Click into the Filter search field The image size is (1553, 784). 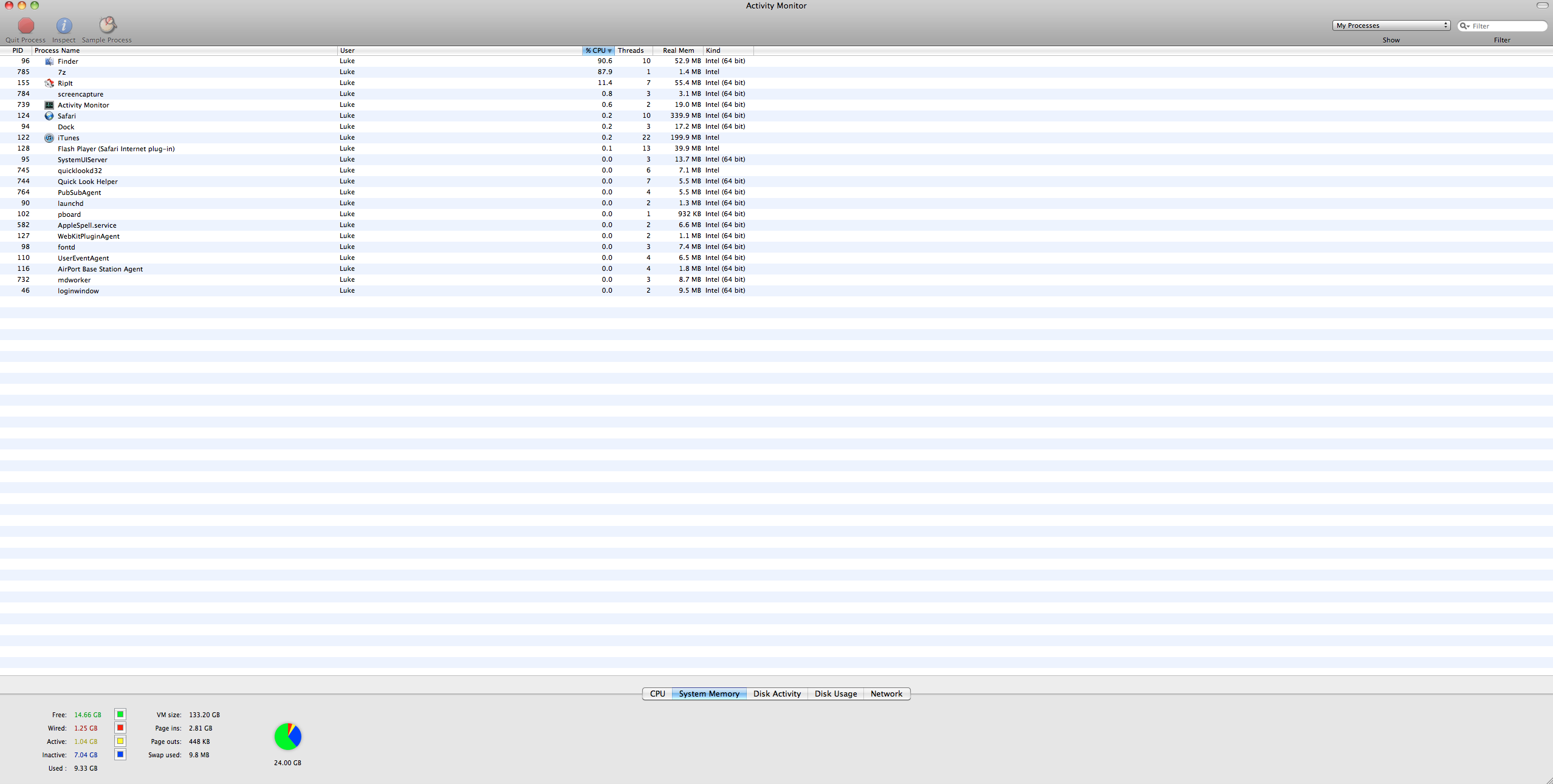pyautogui.click(x=1508, y=26)
